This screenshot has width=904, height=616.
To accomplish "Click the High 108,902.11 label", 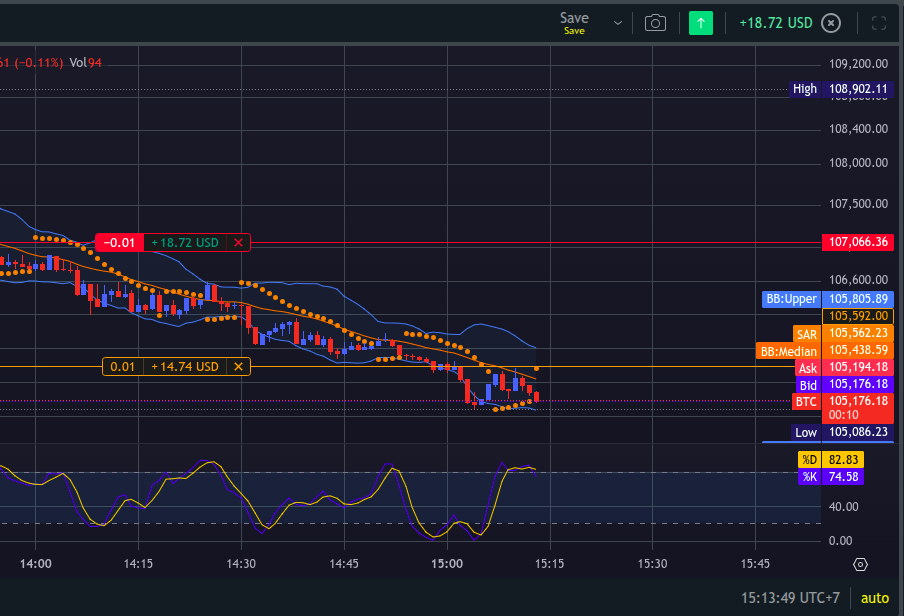I will pyautogui.click(x=842, y=89).
